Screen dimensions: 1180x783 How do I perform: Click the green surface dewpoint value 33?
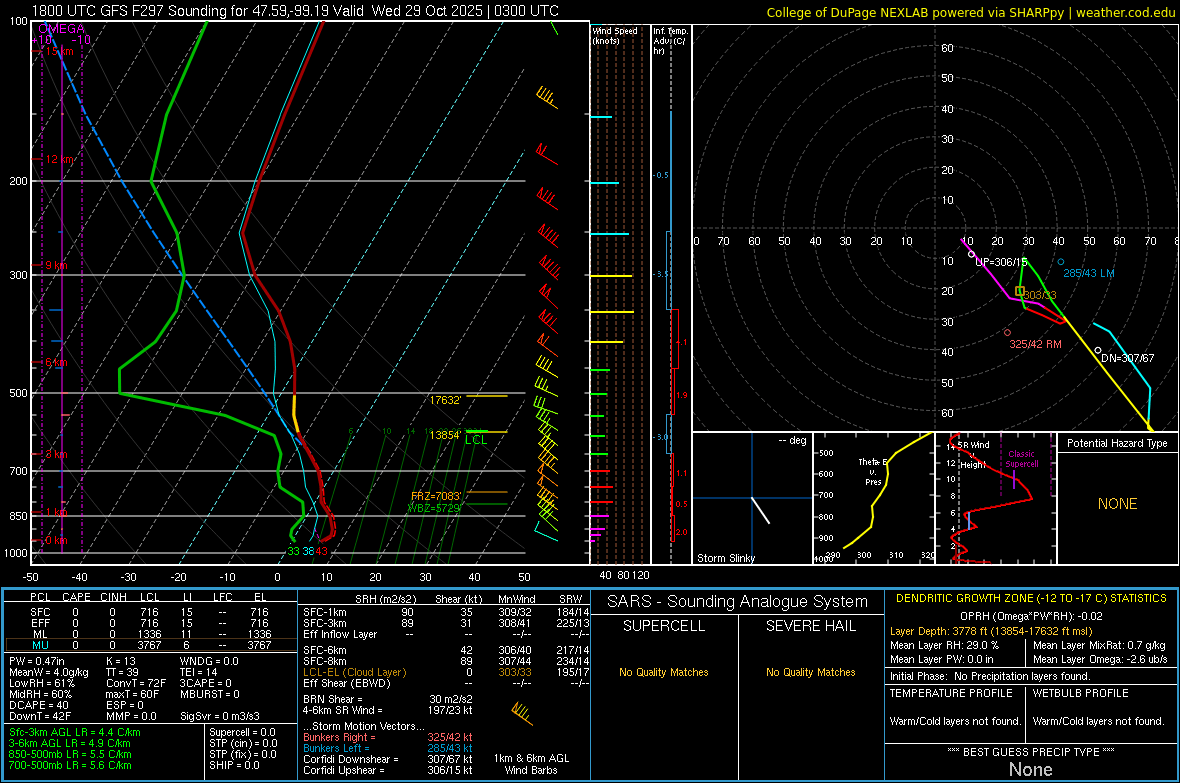[x=293, y=551]
